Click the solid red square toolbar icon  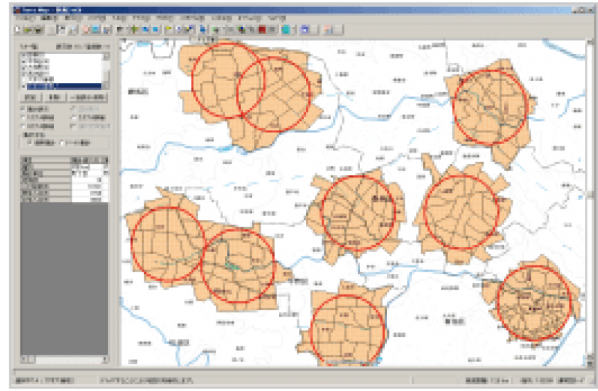click(262, 30)
